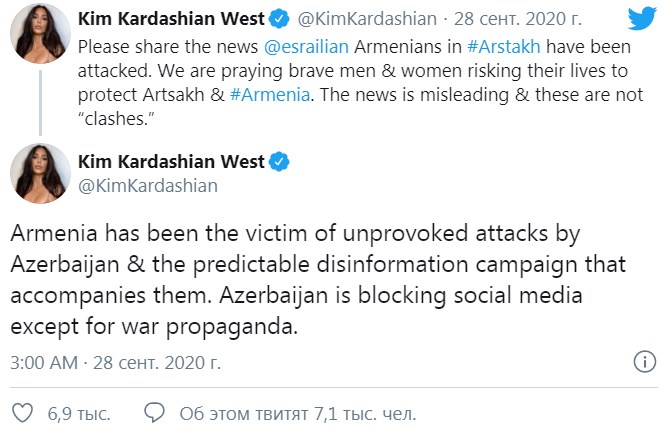
Task: Click the reply speech bubble icon
Action: point(153,411)
